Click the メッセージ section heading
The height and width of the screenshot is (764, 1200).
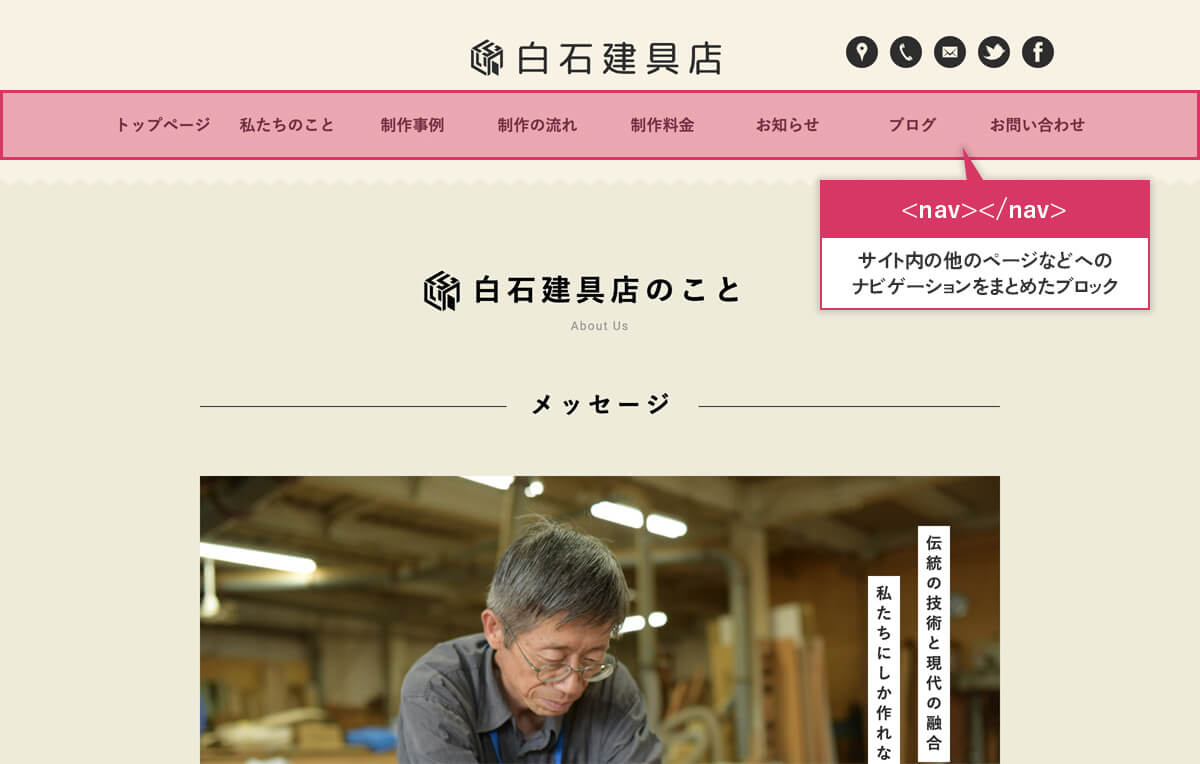[x=600, y=404]
